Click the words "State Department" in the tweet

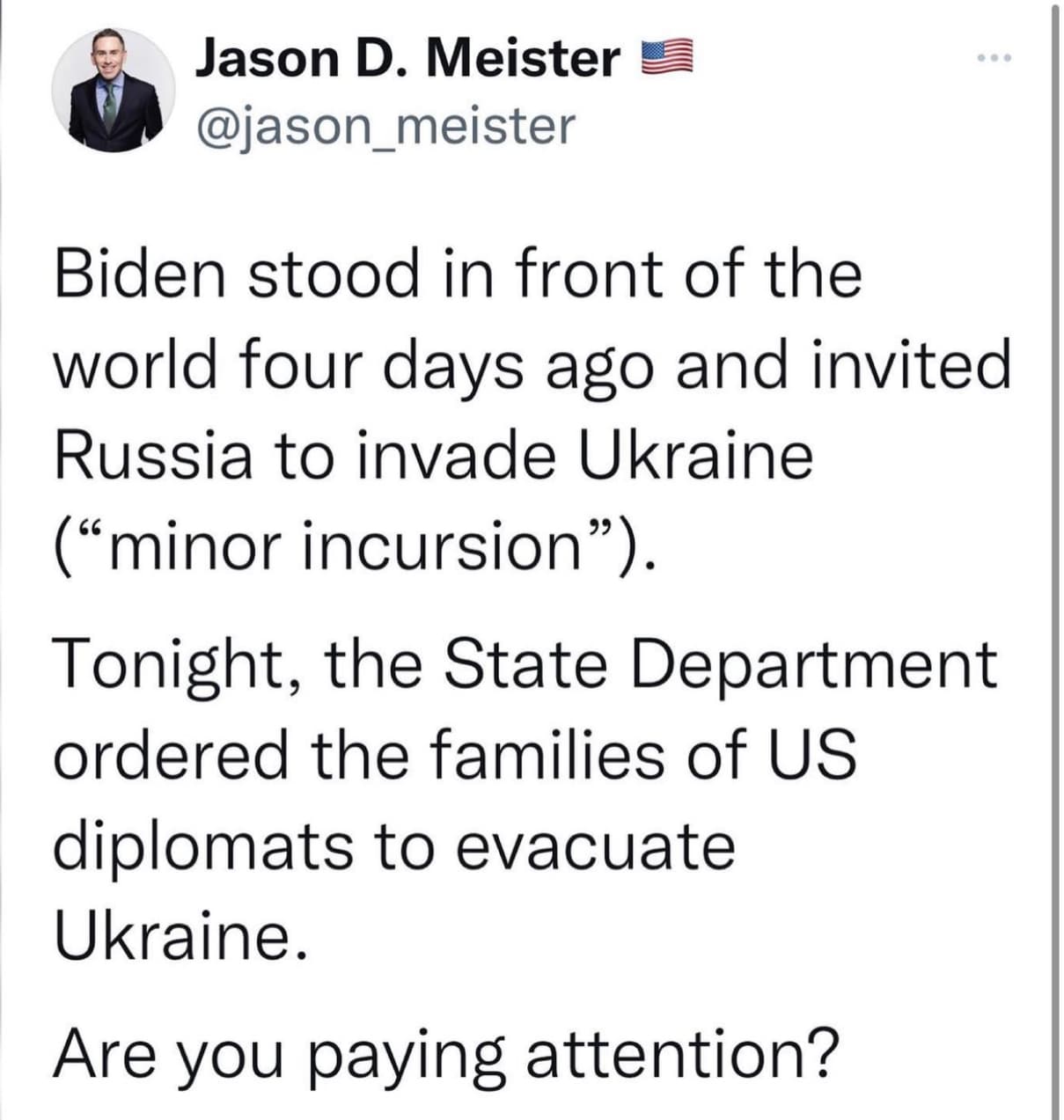[719, 665]
